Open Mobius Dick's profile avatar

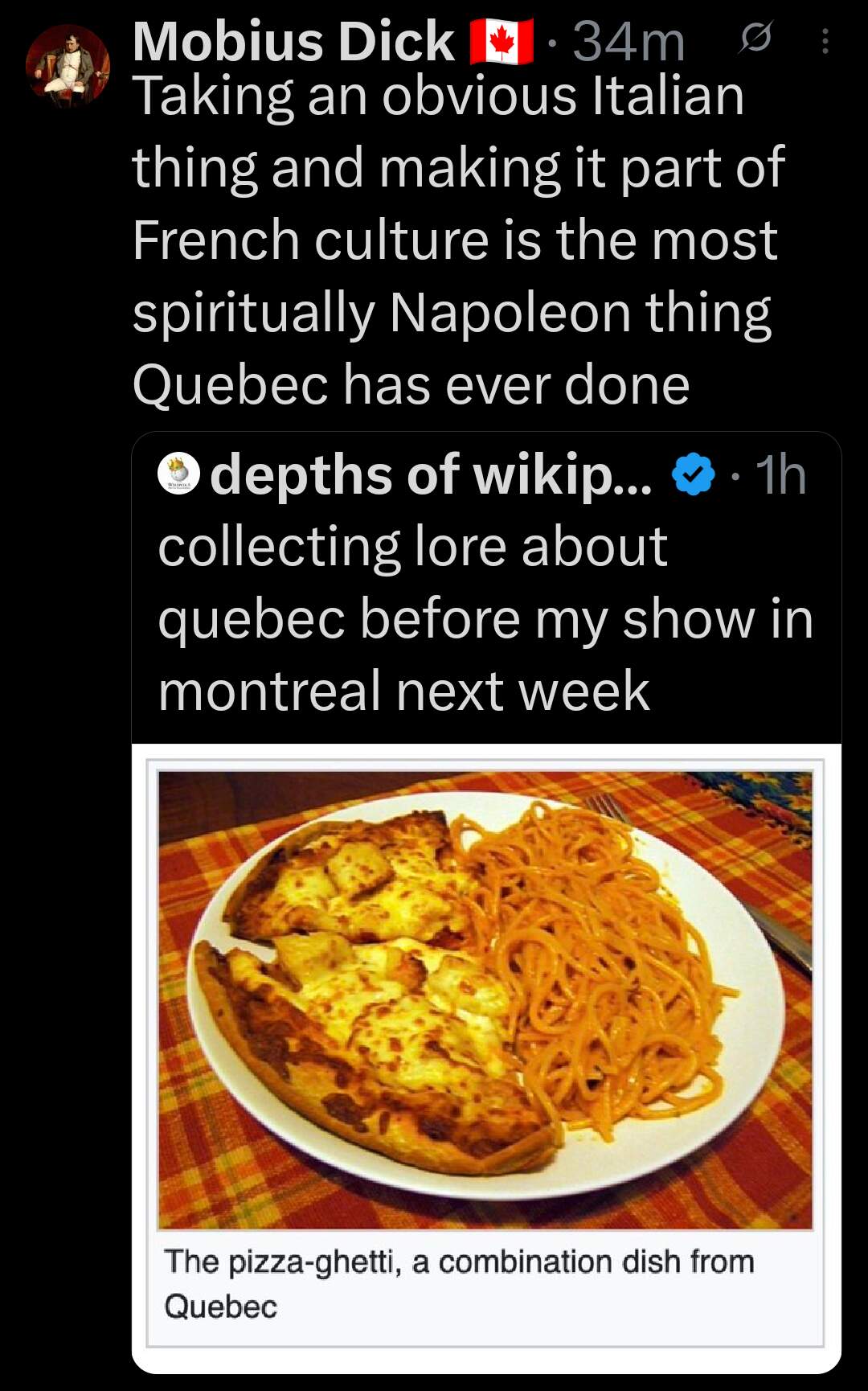pos(68,66)
